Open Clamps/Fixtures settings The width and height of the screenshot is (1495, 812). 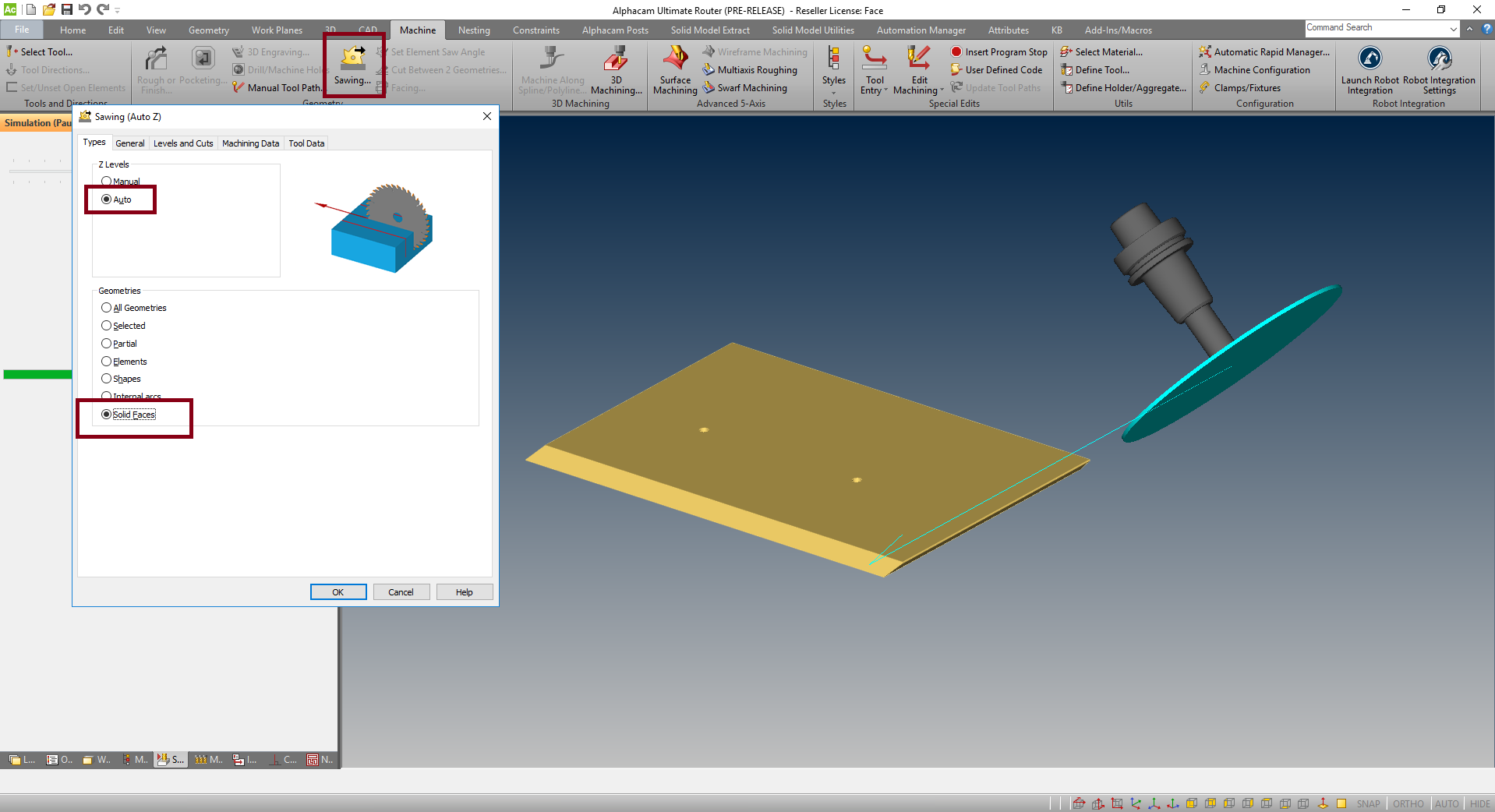pos(1239,87)
